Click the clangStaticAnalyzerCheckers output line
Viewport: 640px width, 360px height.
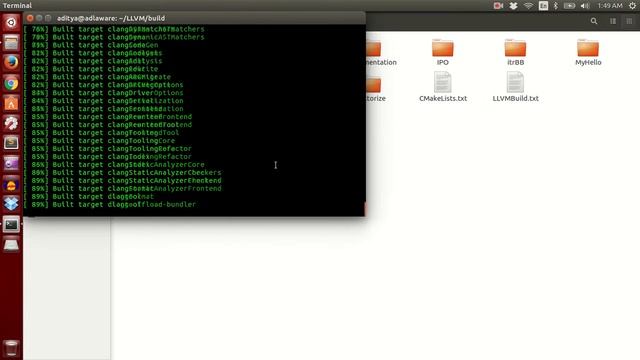(x=122, y=173)
